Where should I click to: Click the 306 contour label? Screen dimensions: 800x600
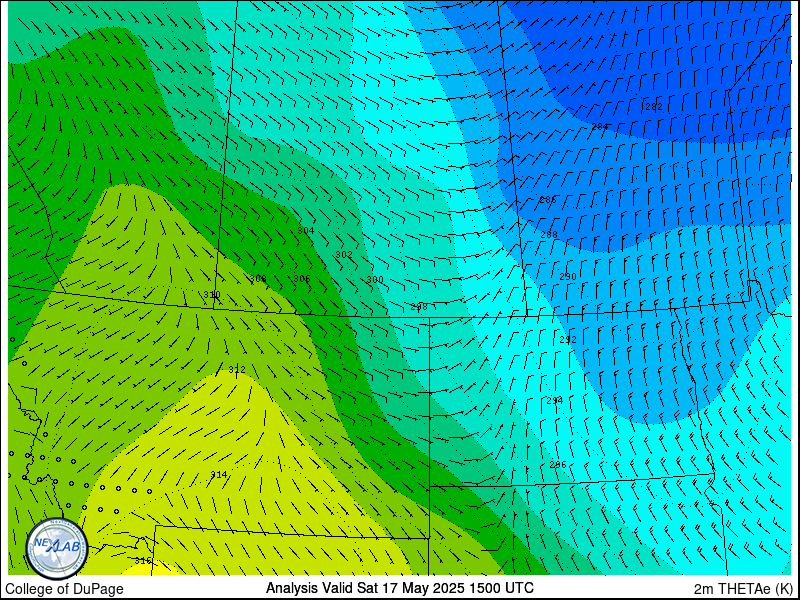click(302, 279)
